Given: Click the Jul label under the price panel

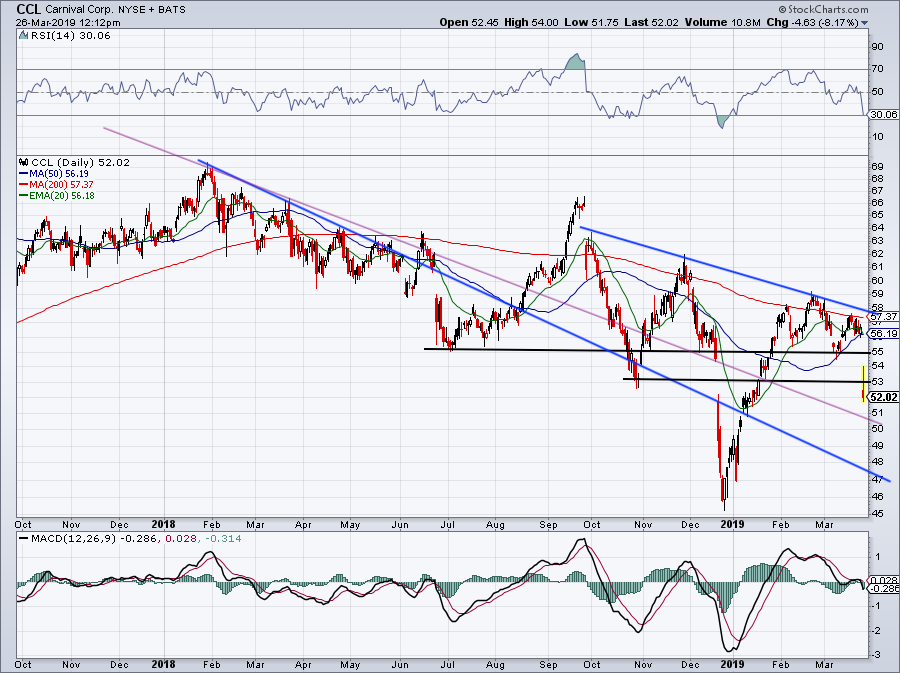Looking at the screenshot, I should 448,524.
